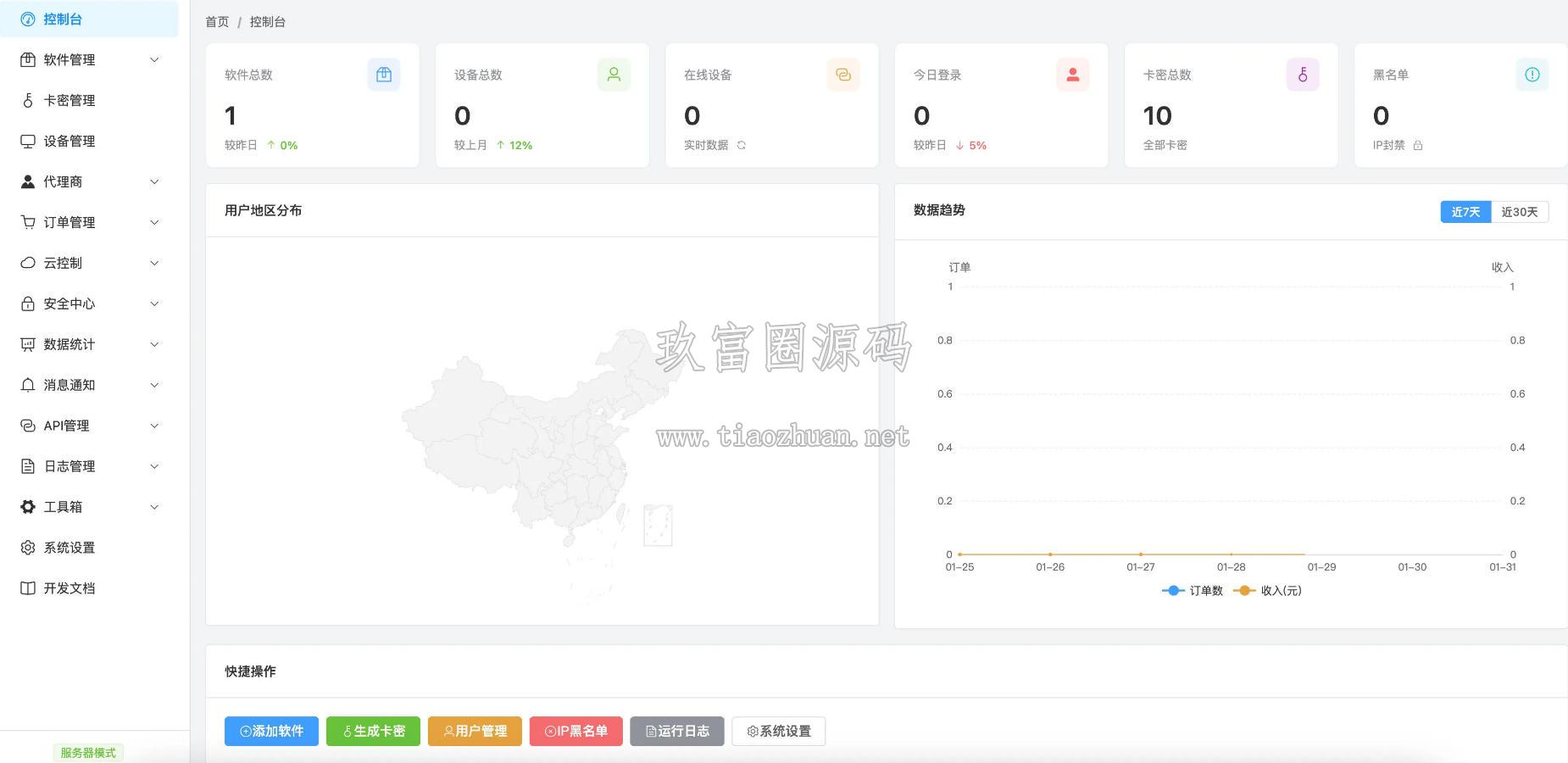Click the 安全中心 lock icon
The image size is (1568, 763).
(x=28, y=304)
